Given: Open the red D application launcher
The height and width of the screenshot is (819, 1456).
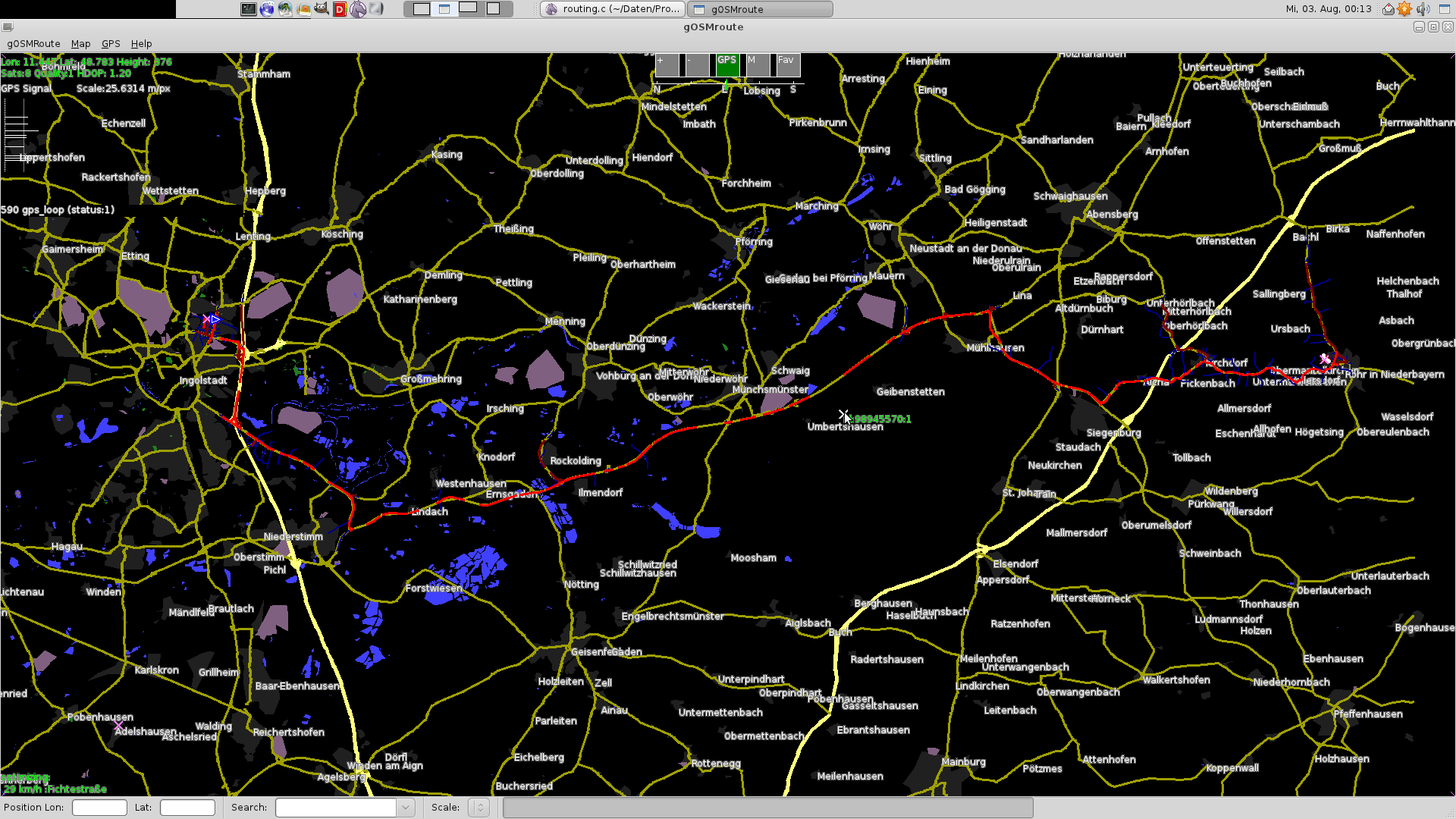Looking at the screenshot, I should pos(340,9).
